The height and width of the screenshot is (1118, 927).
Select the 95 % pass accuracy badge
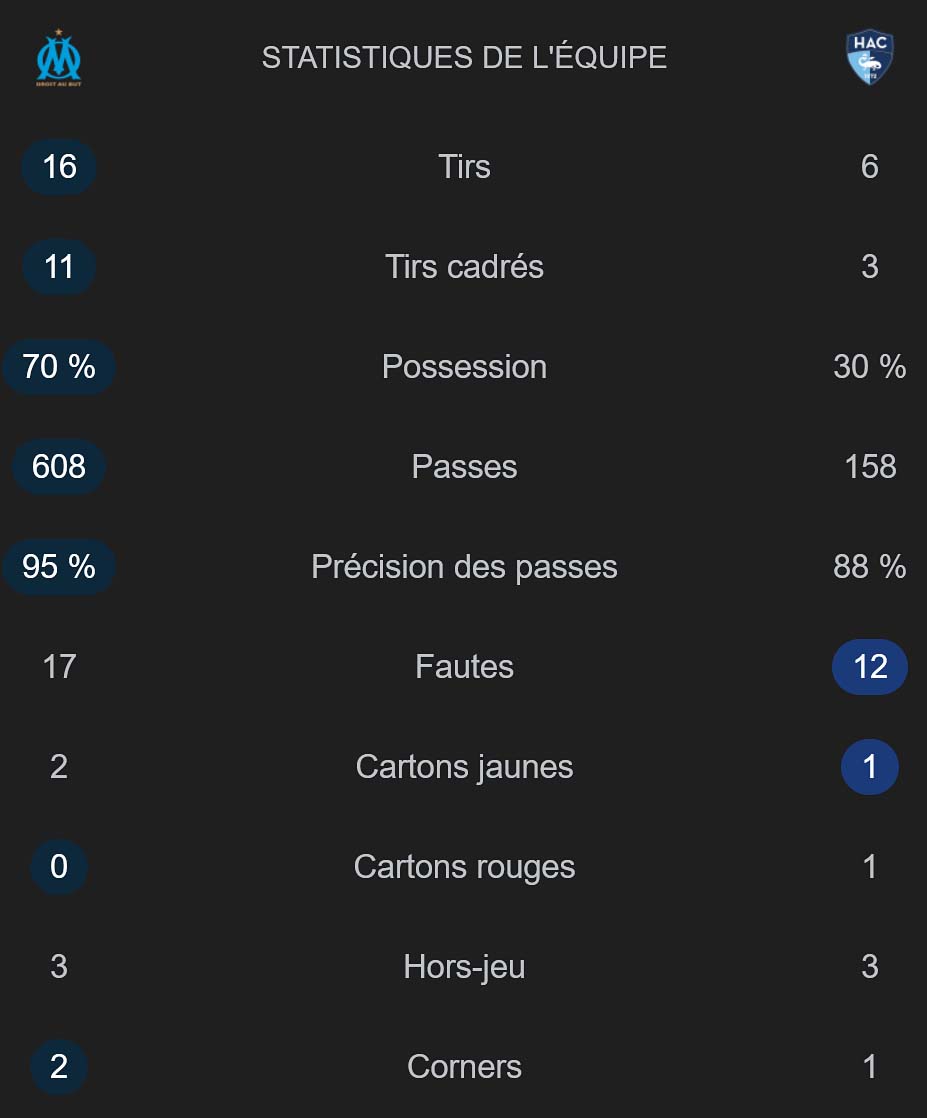click(x=59, y=566)
